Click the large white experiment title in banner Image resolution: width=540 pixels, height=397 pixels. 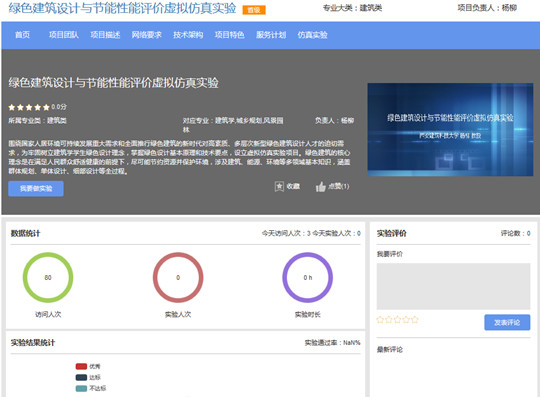[114, 83]
